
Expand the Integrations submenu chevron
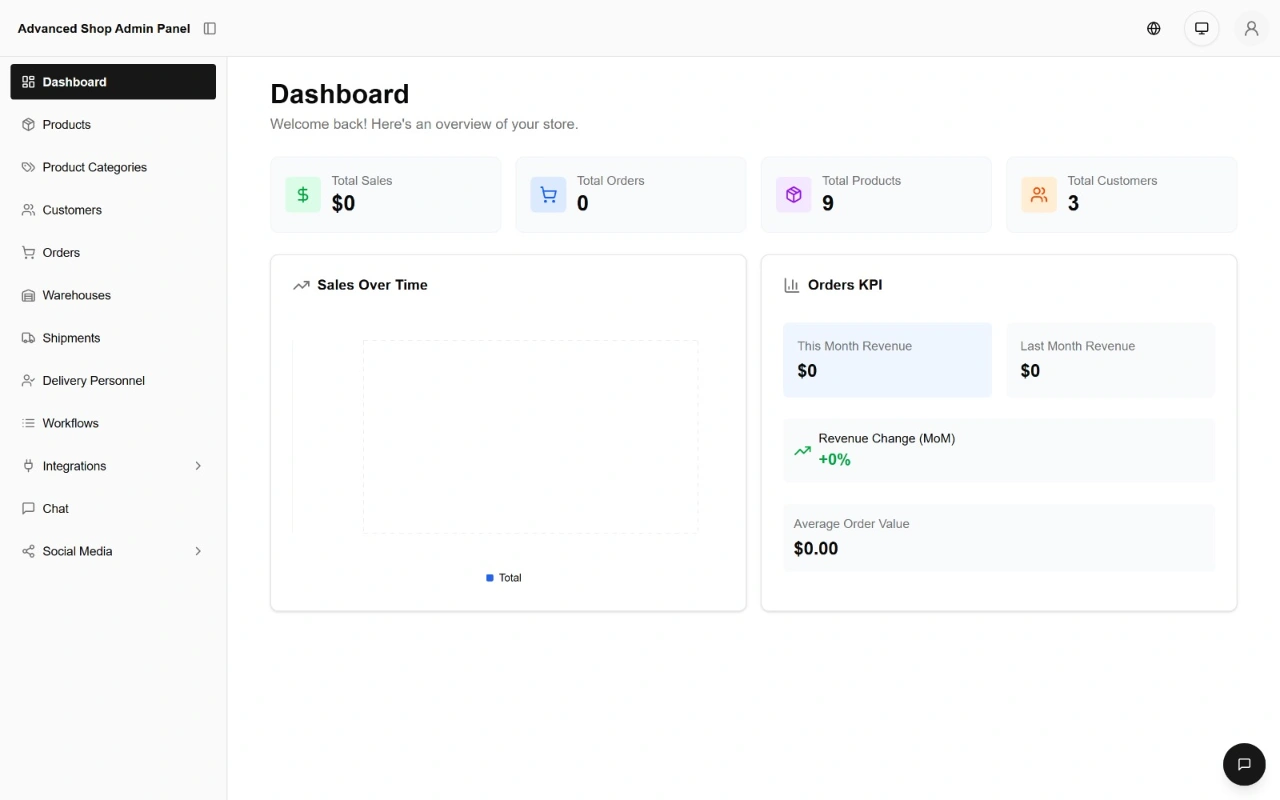(x=198, y=466)
